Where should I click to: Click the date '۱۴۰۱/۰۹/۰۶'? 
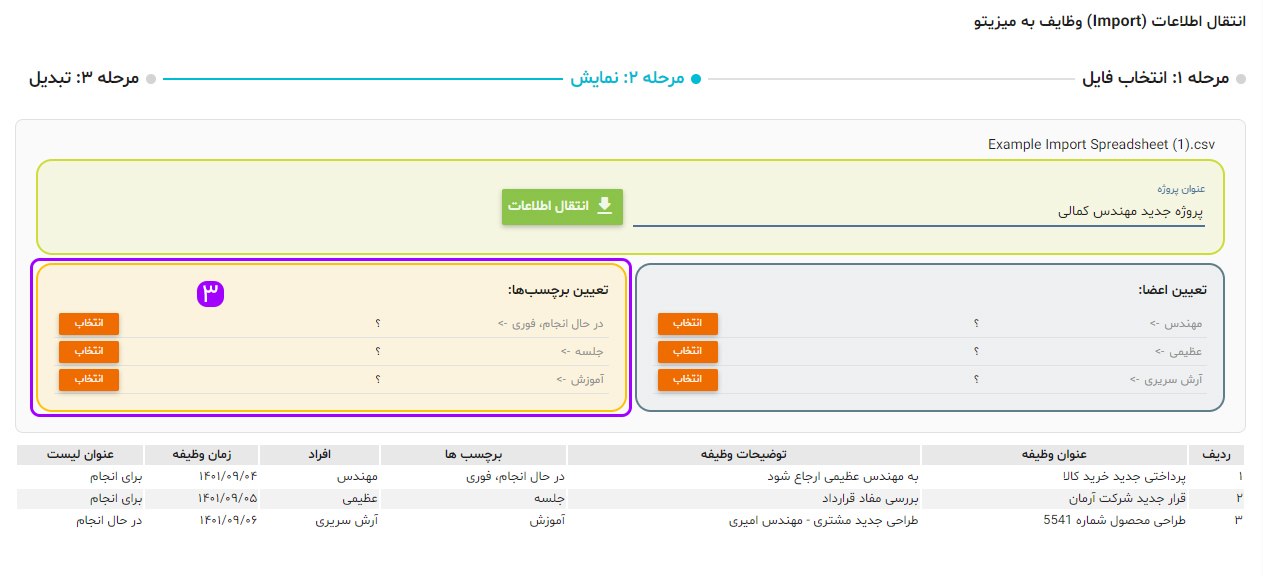click(228, 520)
